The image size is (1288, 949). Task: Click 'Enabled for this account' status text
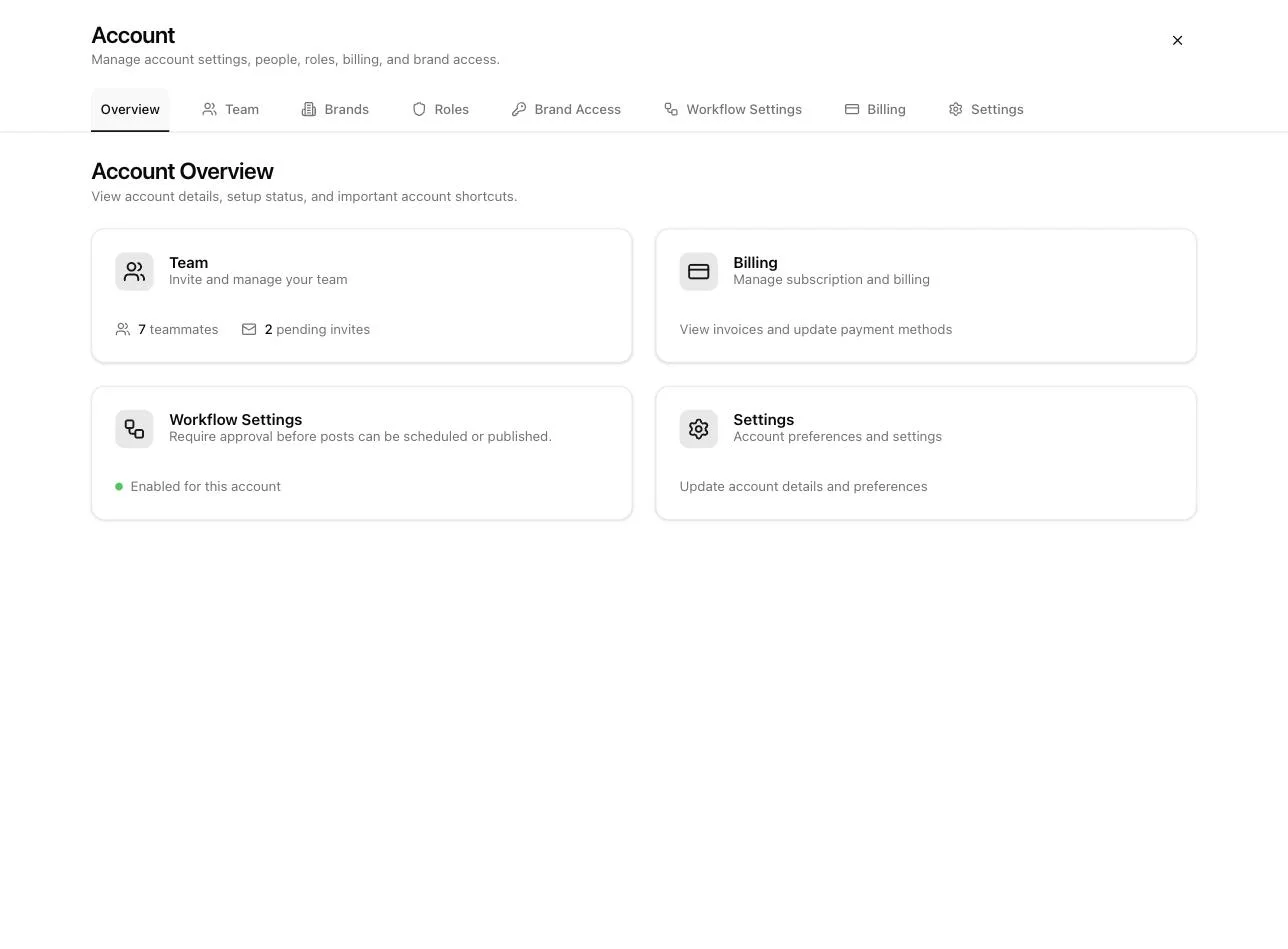tap(205, 487)
